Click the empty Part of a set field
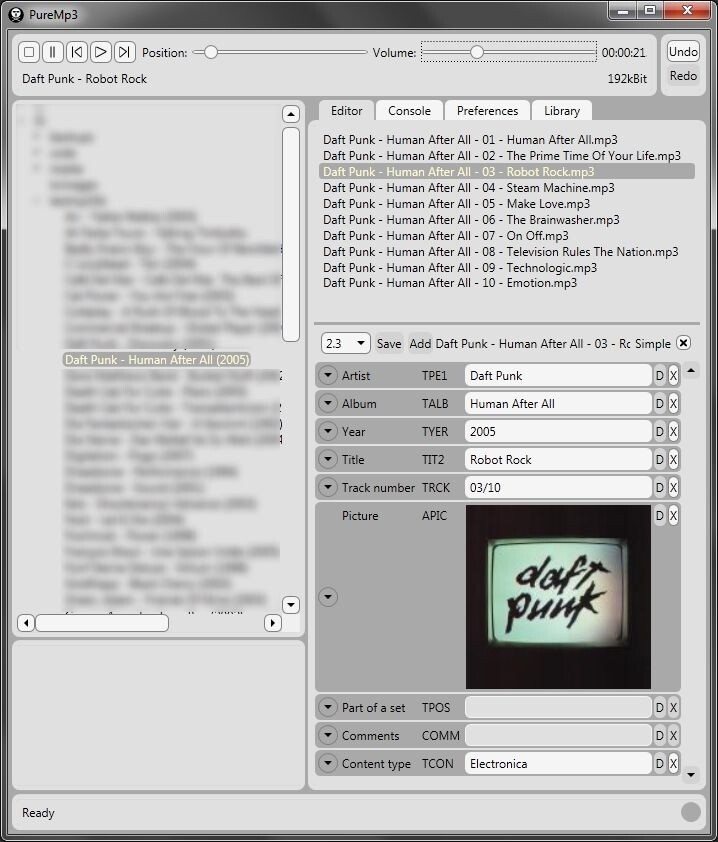Image resolution: width=718 pixels, height=842 pixels. coord(558,707)
